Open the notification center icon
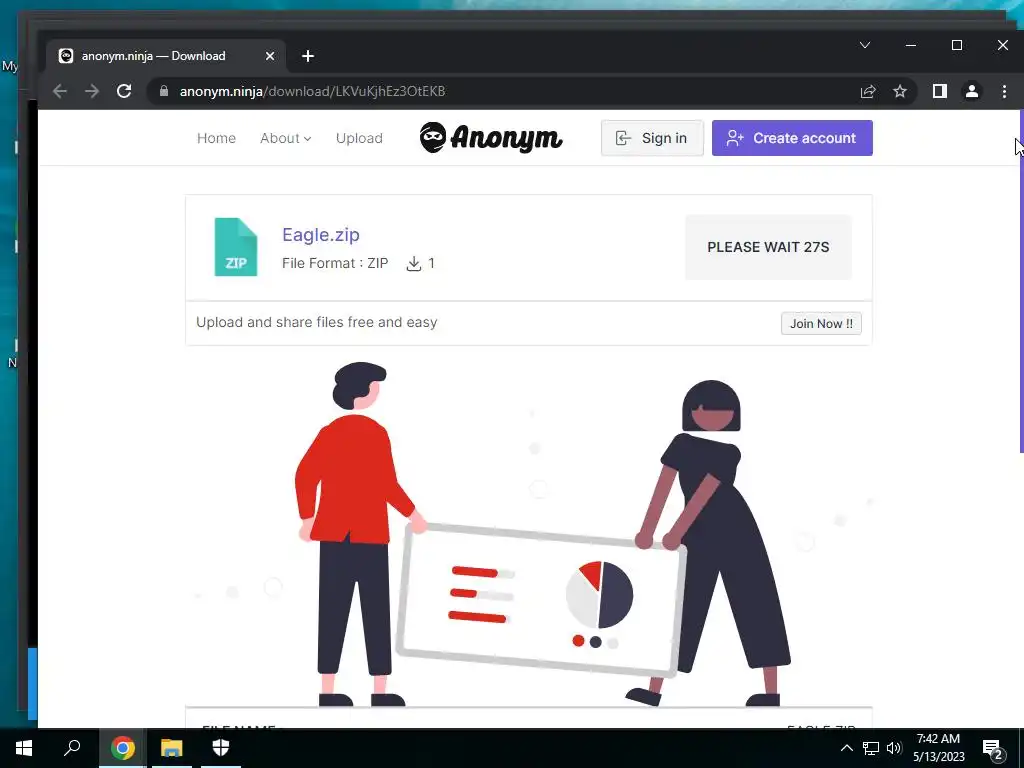Screen dimensions: 1024x768 (993, 750)
